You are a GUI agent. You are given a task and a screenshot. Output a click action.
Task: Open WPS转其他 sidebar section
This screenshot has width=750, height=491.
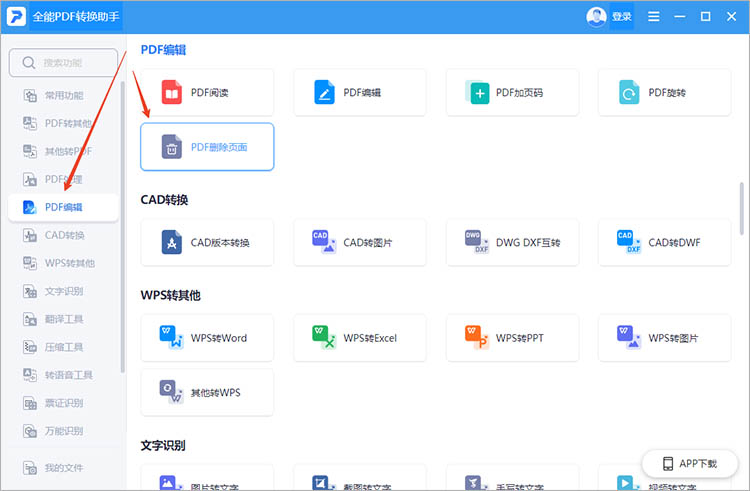(63, 263)
